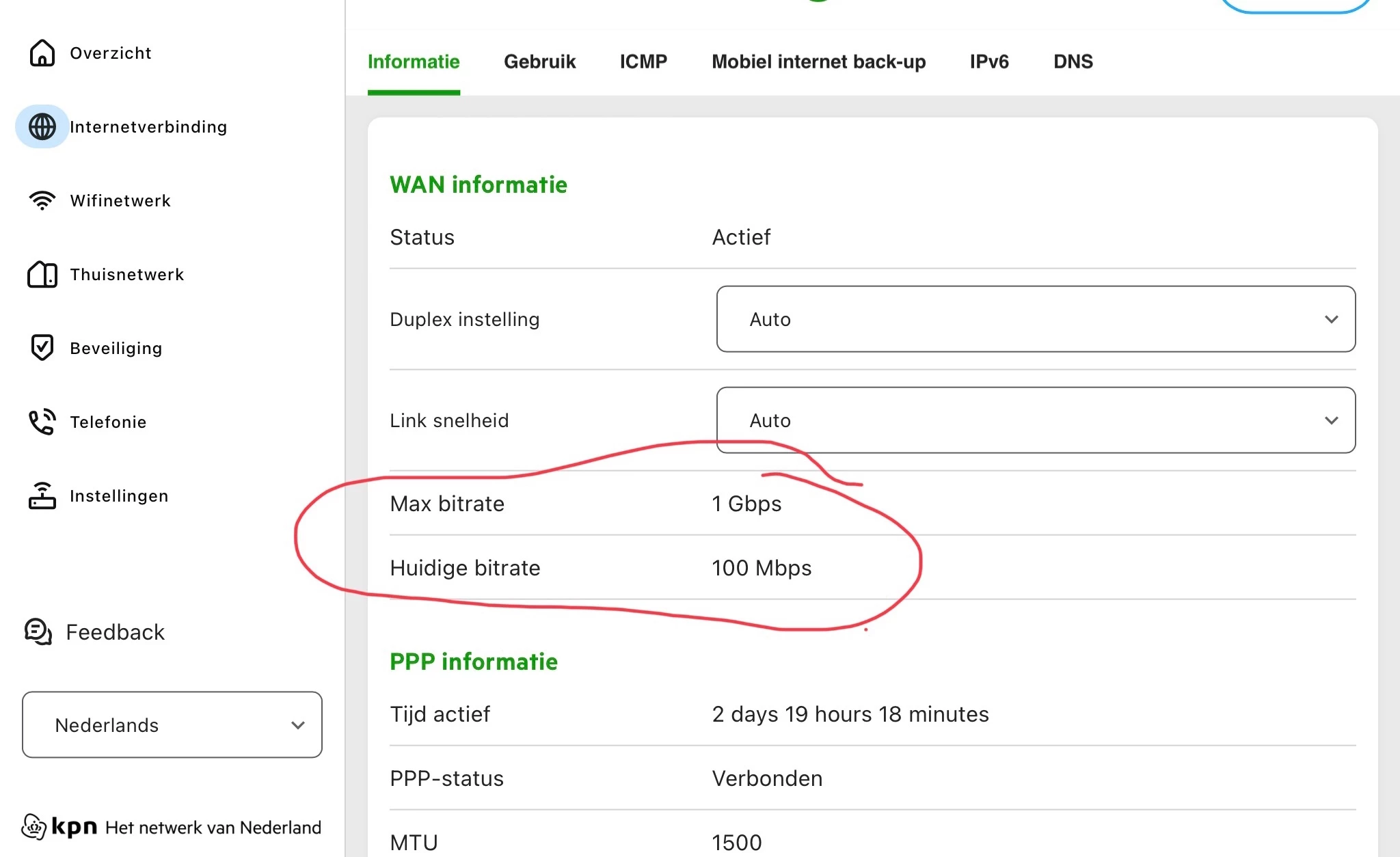Viewport: 1400px width, 857px height.
Task: Click the Thuisnetwerk icon in sidebar
Action: click(42, 274)
